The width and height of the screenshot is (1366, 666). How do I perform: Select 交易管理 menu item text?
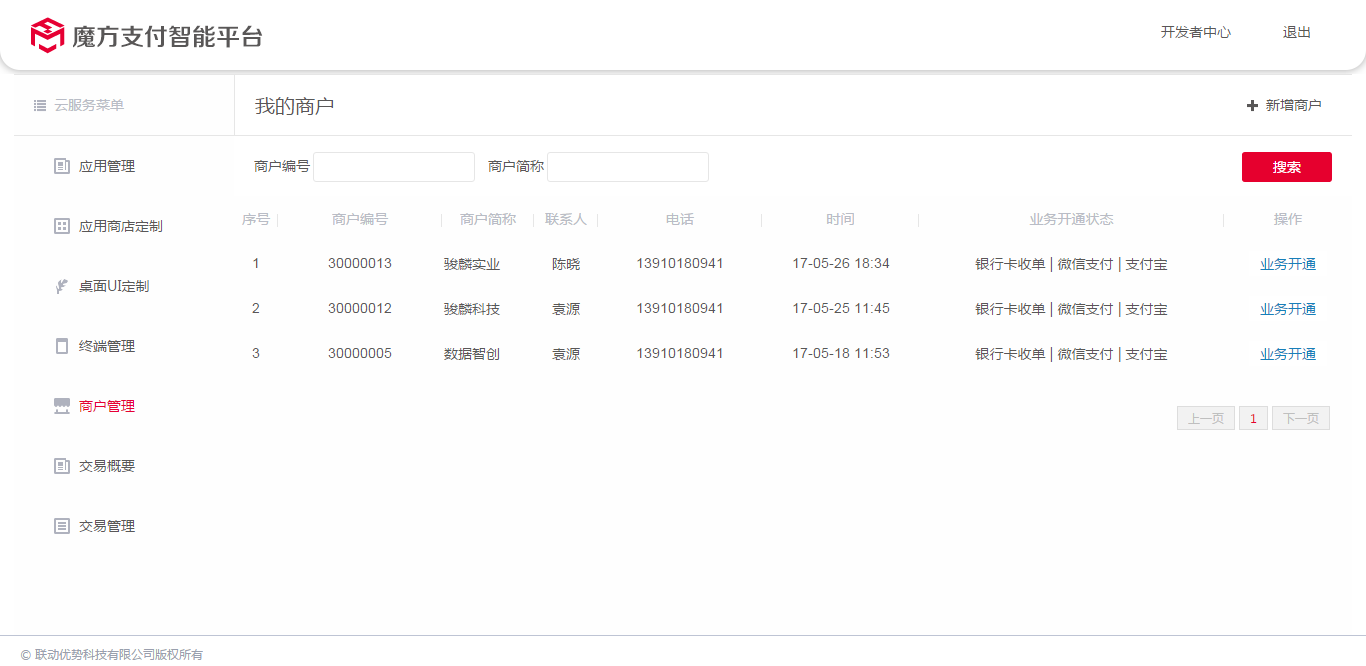point(107,526)
